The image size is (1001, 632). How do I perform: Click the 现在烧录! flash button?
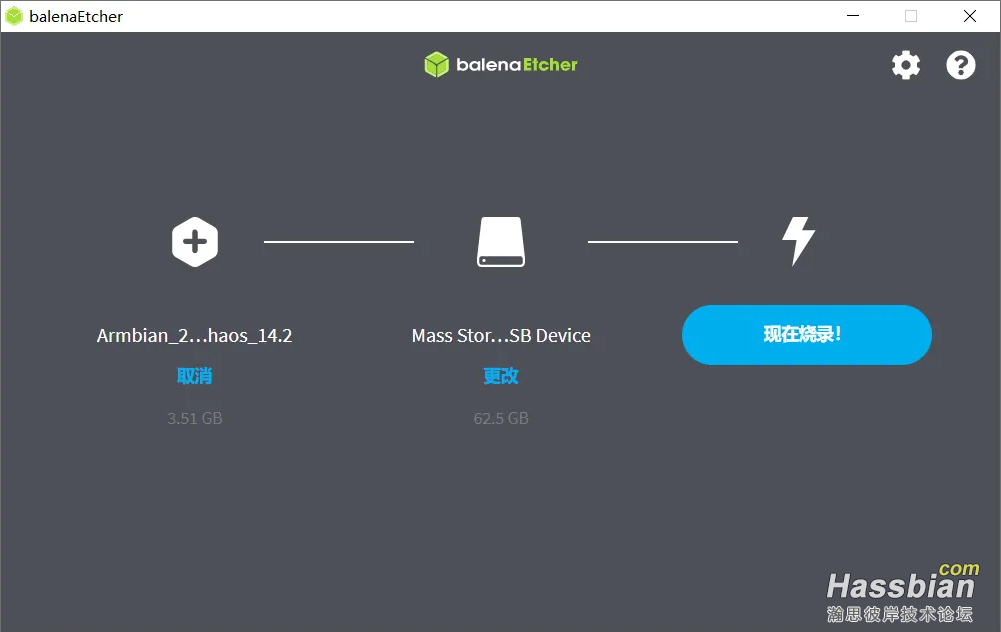[806, 335]
